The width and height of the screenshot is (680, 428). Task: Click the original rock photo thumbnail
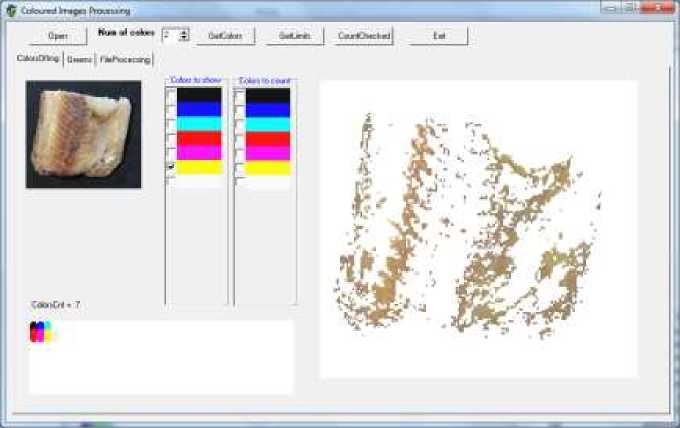click(83, 134)
